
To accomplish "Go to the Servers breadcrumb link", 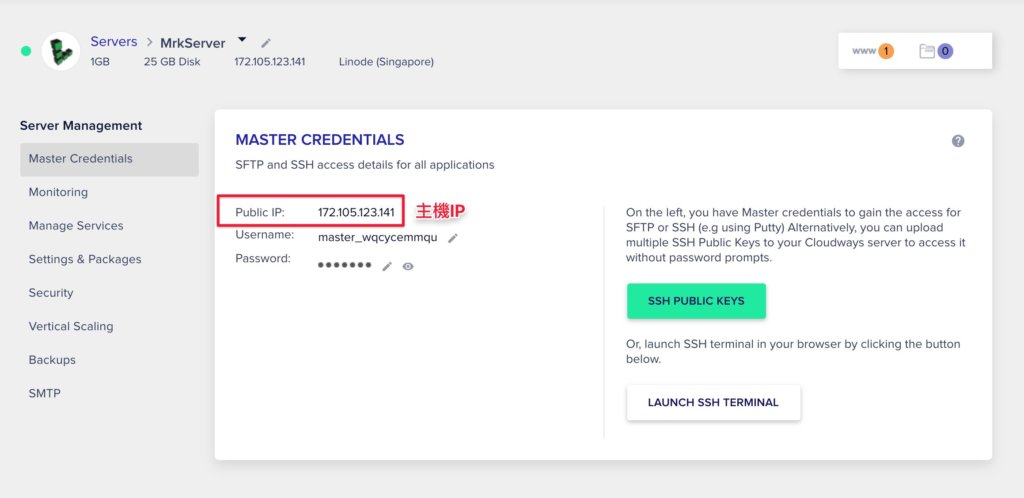I will (114, 42).
